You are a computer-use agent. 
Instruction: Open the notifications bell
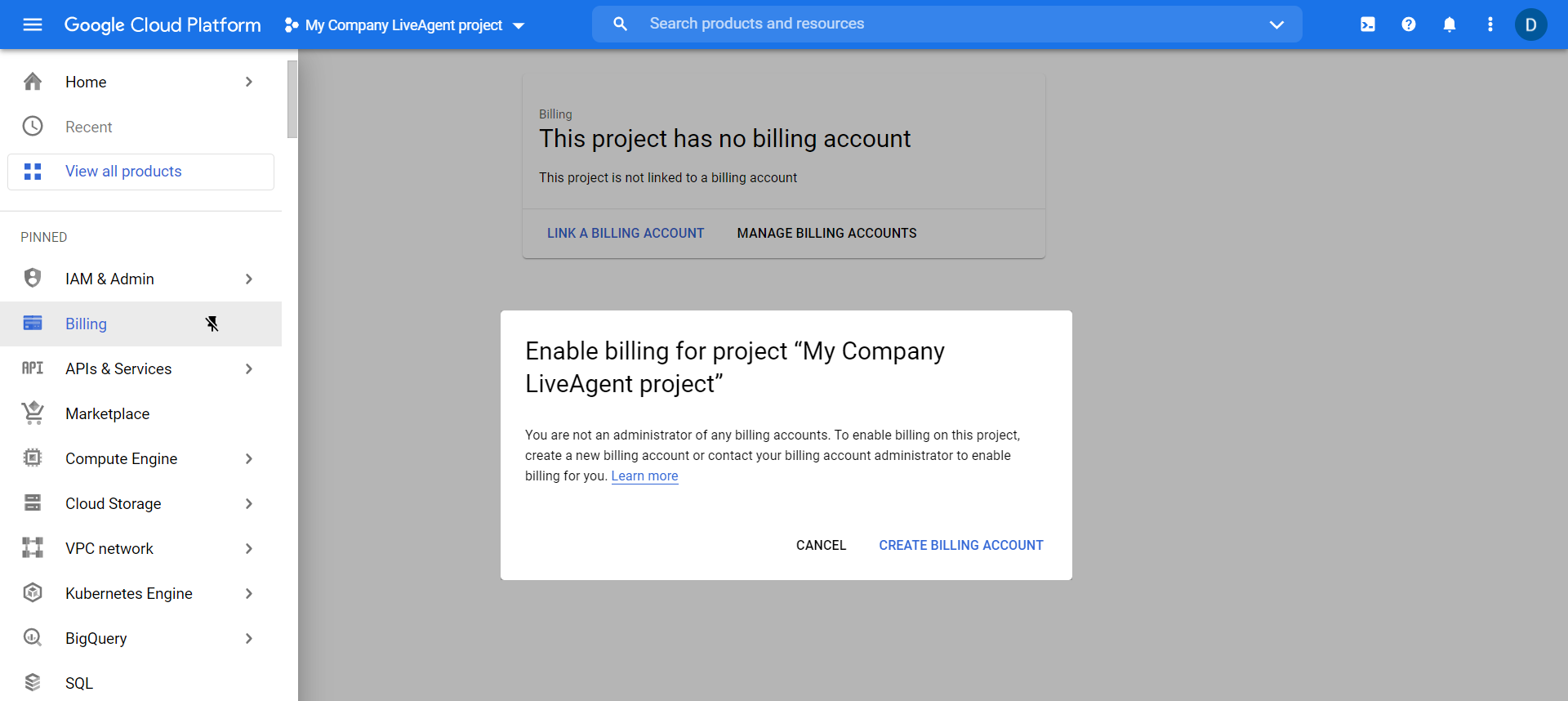click(1450, 25)
